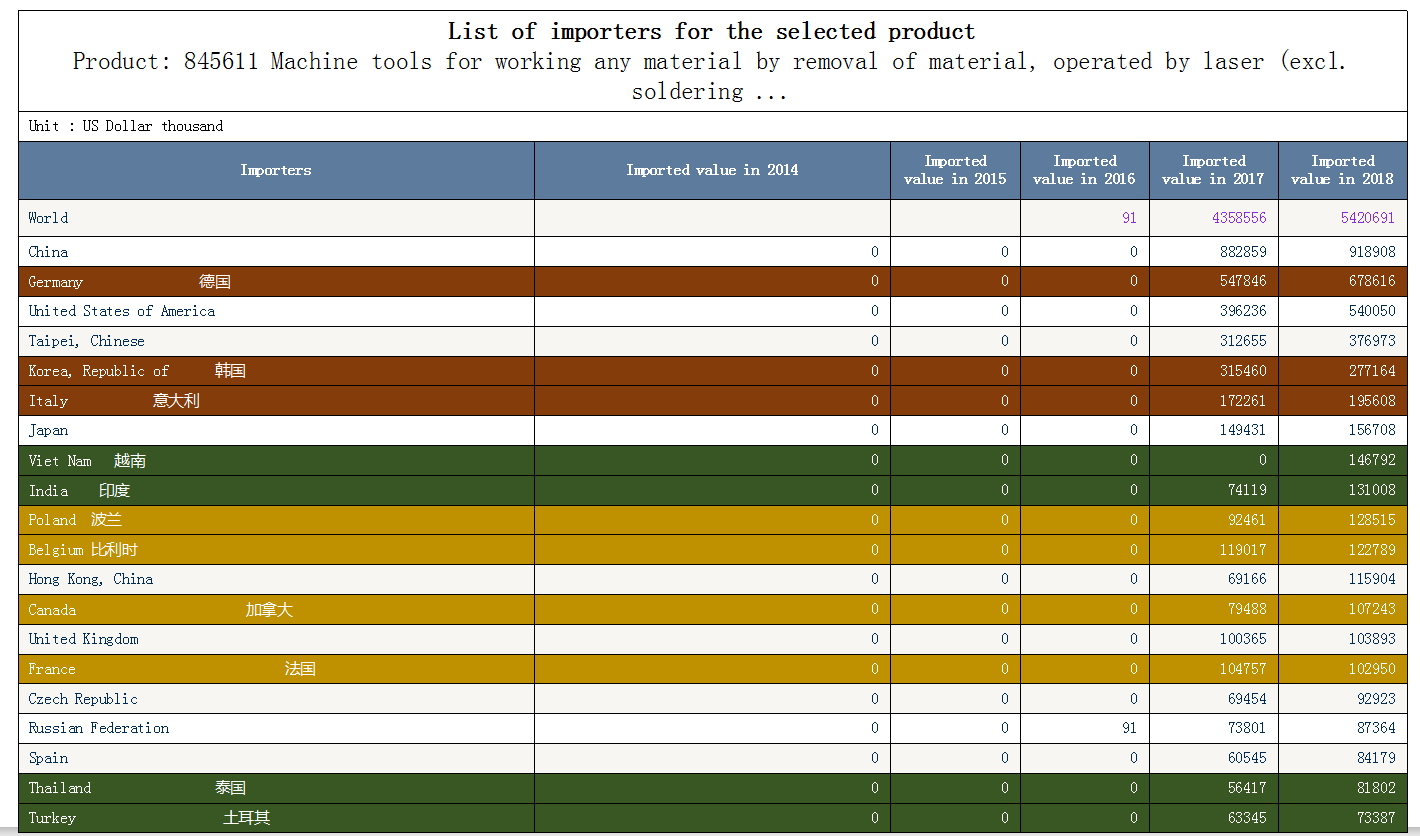
Task: Select the United Kingdom link
Action: point(83,639)
